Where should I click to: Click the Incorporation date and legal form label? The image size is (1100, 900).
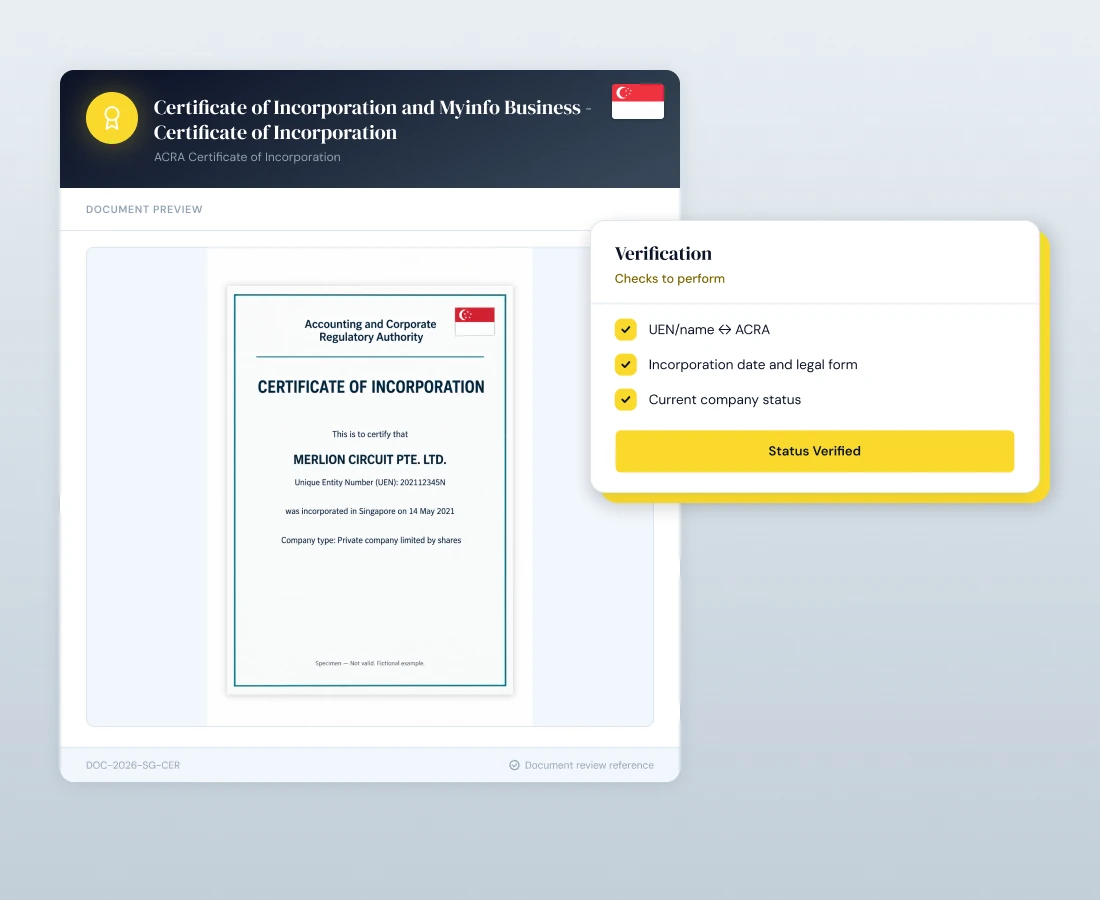point(753,364)
